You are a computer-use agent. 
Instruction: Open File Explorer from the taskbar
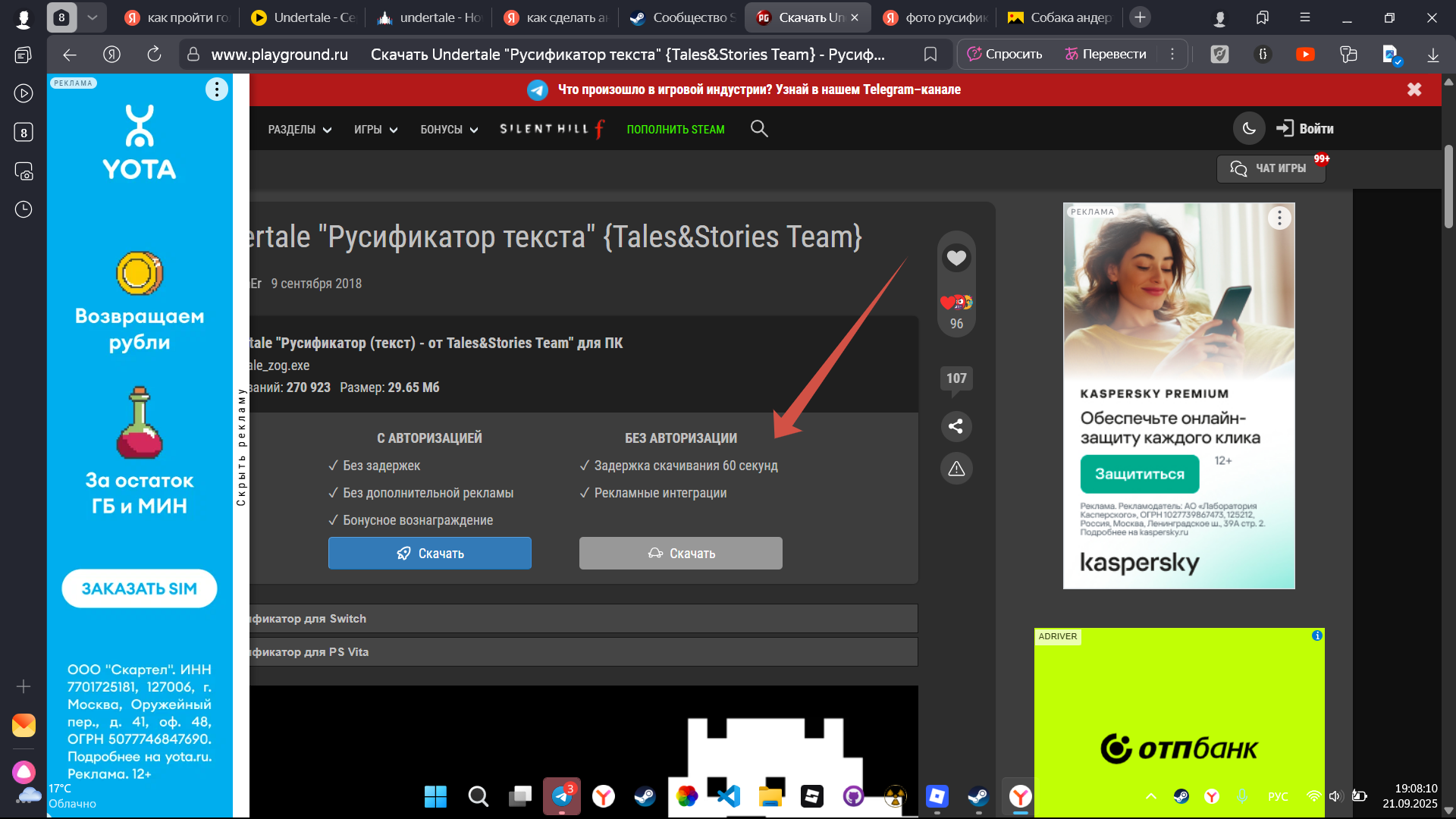coord(770,796)
